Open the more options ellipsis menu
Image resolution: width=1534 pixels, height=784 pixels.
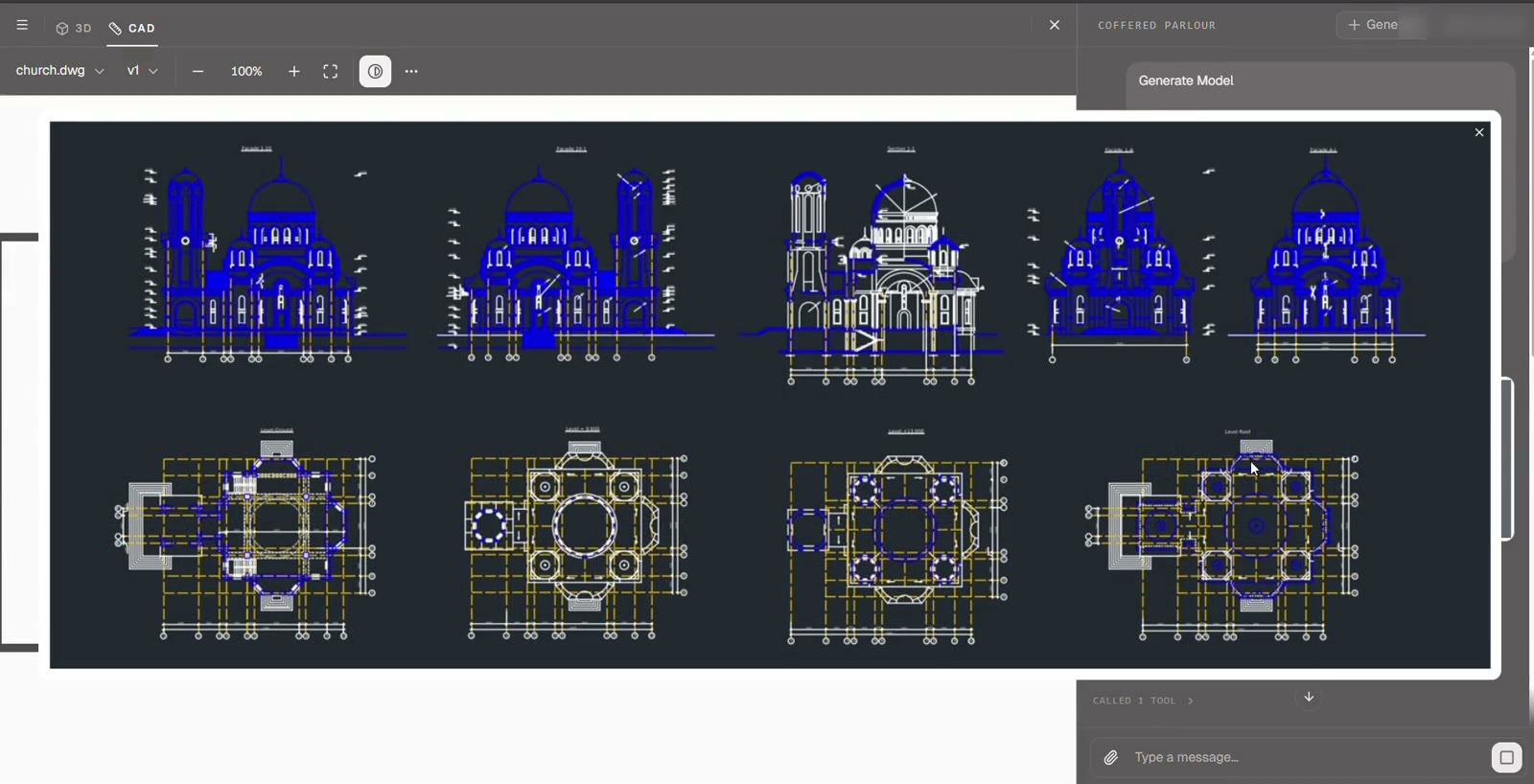[411, 71]
